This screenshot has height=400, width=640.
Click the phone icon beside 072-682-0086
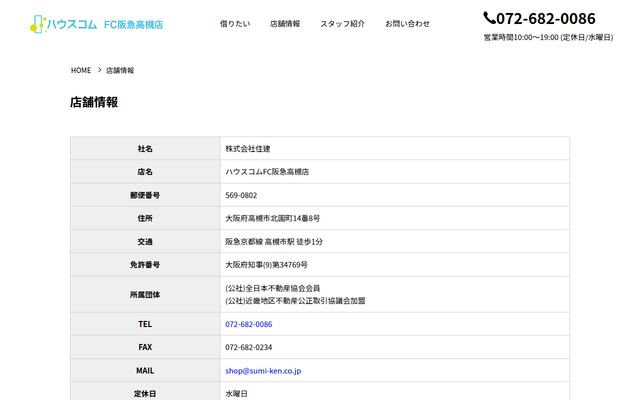click(x=489, y=18)
